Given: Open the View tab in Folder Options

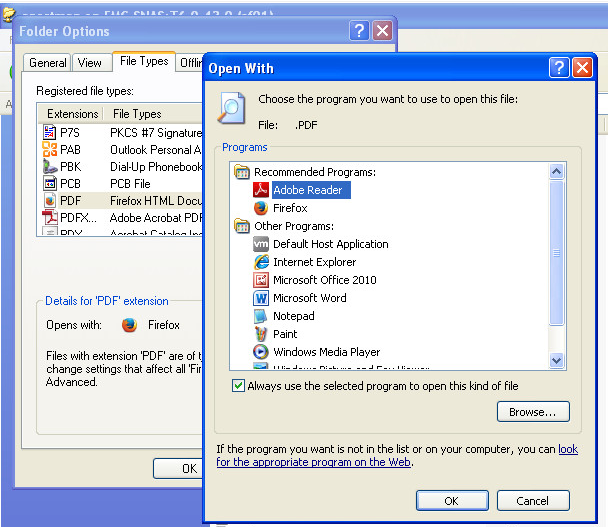Looking at the screenshot, I should [90, 63].
